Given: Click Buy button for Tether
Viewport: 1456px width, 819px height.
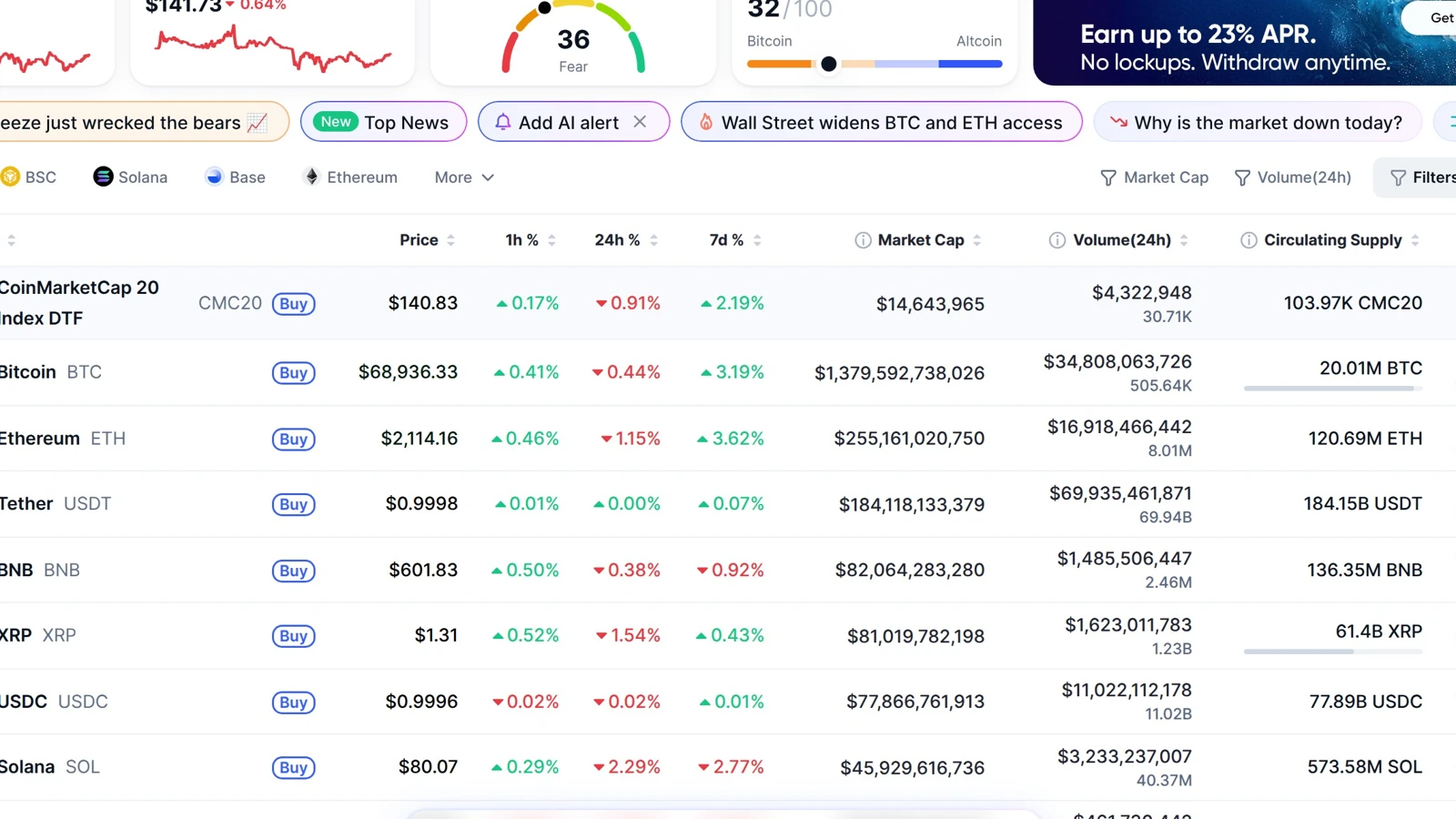Looking at the screenshot, I should coord(293,504).
